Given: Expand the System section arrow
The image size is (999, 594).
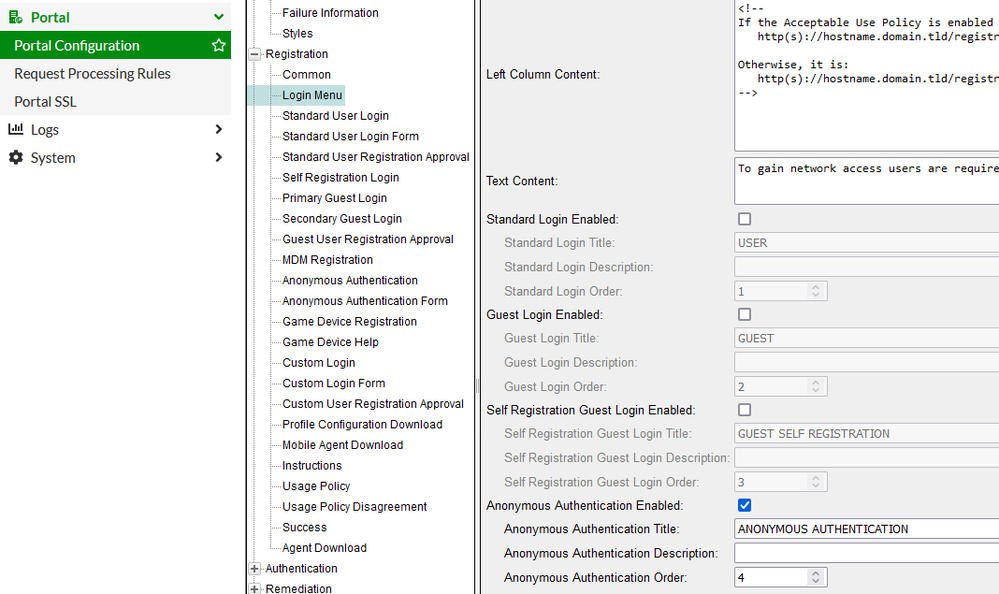Looking at the screenshot, I should (x=219, y=157).
